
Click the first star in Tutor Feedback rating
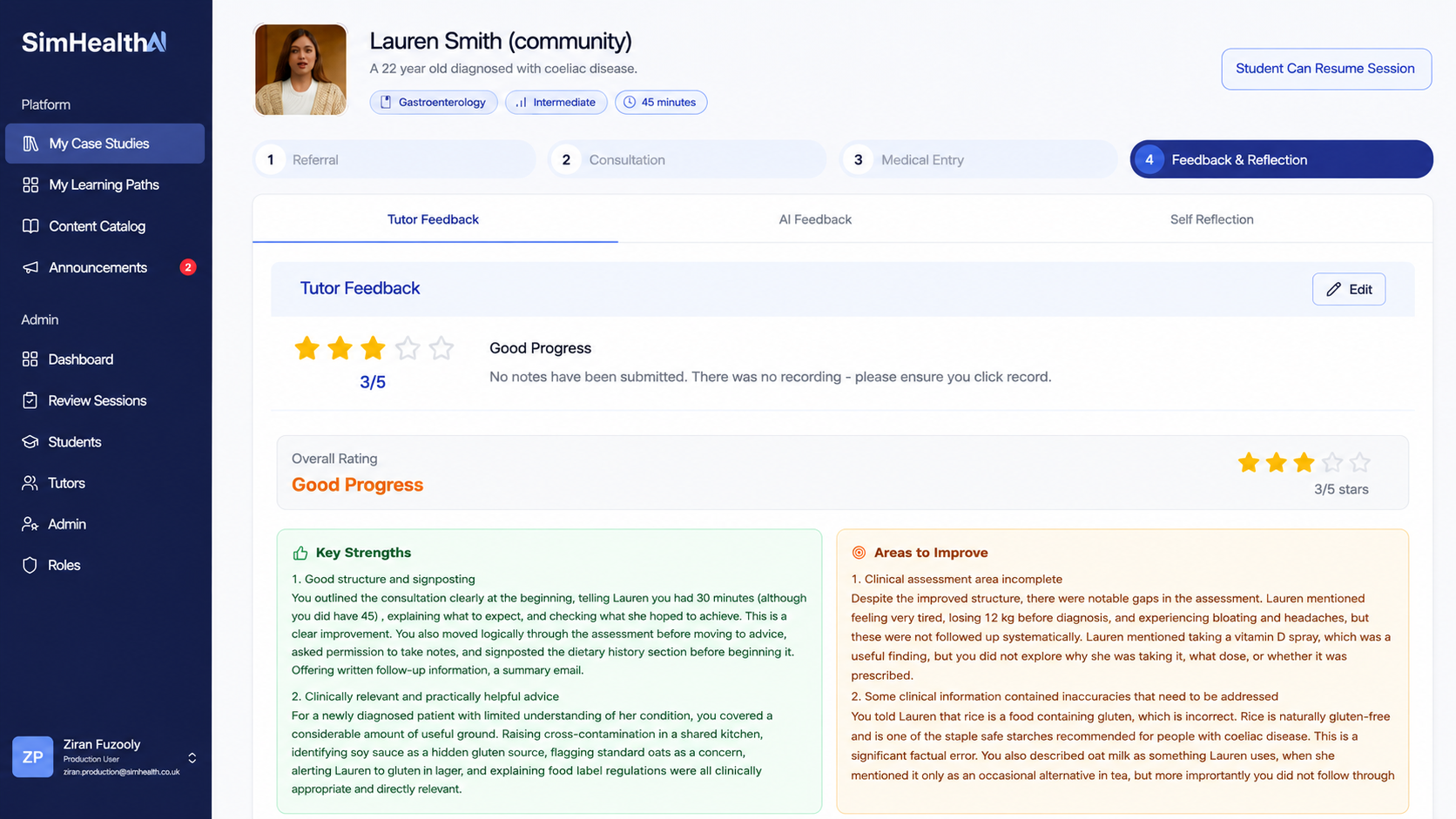[x=307, y=348]
